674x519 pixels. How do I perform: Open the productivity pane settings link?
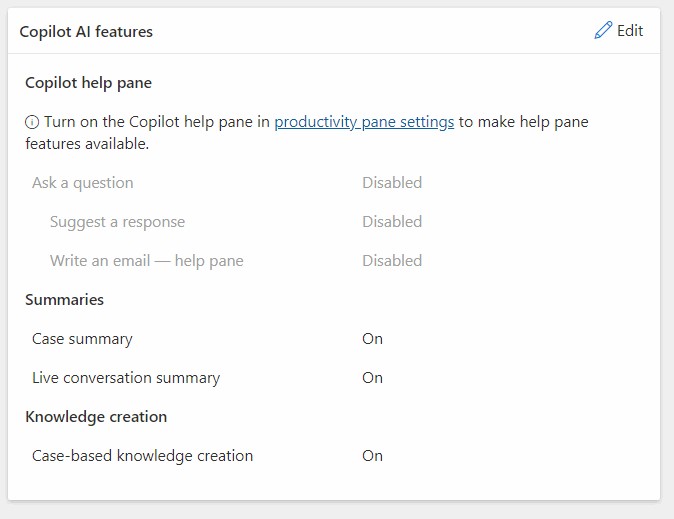(364, 122)
